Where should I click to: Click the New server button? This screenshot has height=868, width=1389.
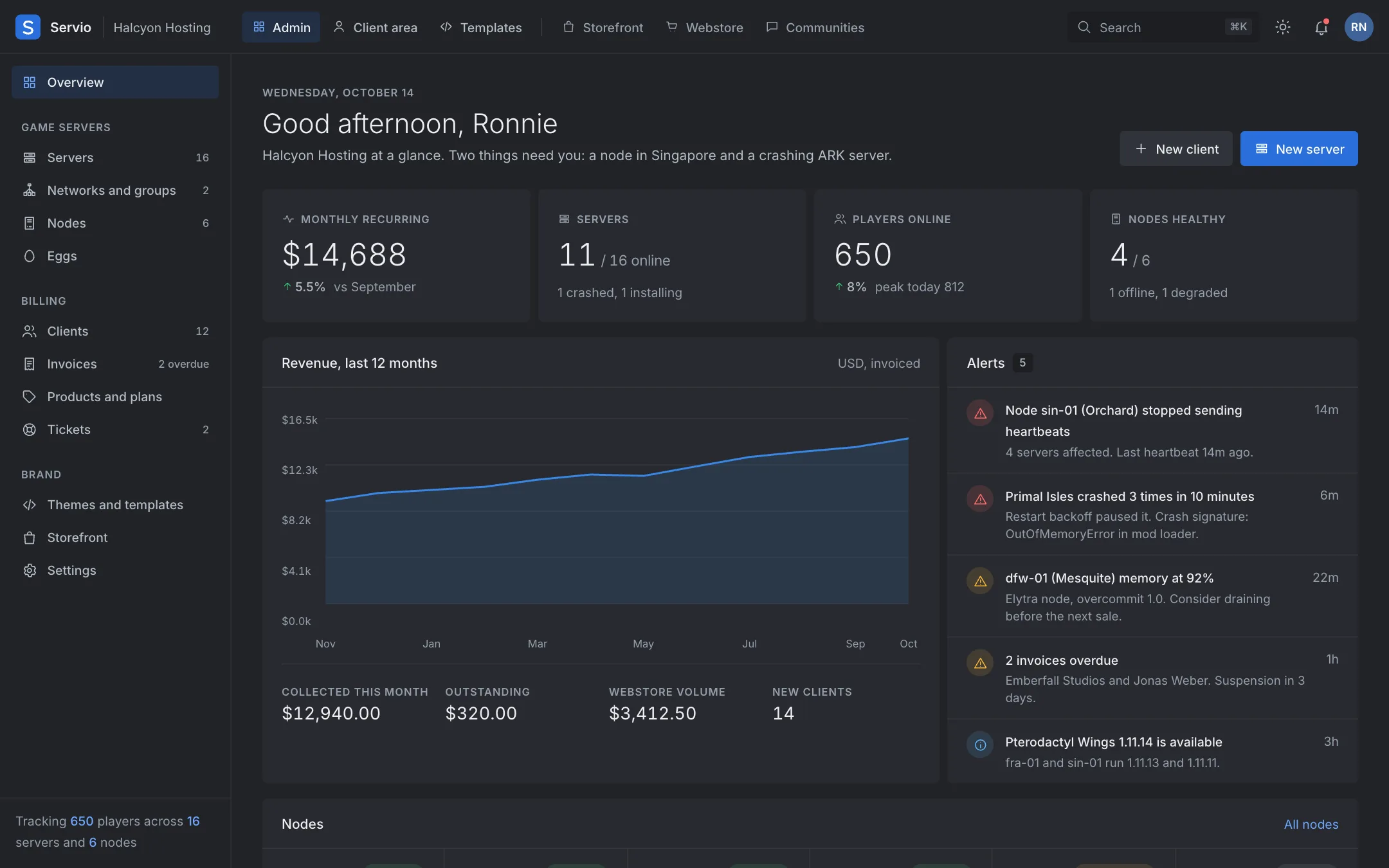click(1299, 149)
